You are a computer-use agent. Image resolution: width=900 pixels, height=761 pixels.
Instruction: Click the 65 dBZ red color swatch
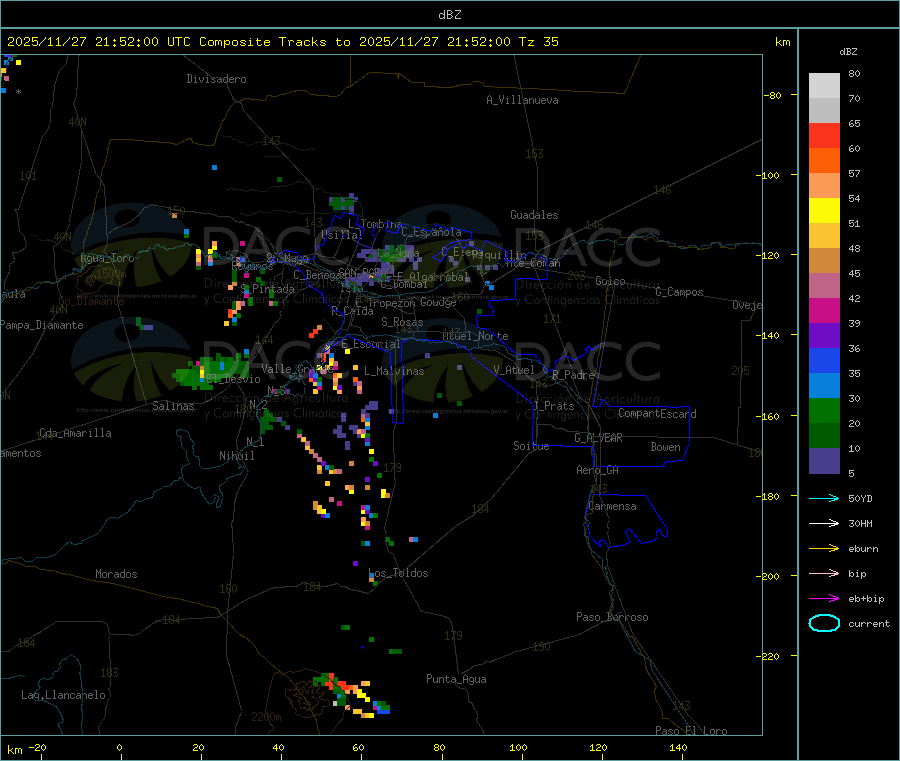point(824,135)
